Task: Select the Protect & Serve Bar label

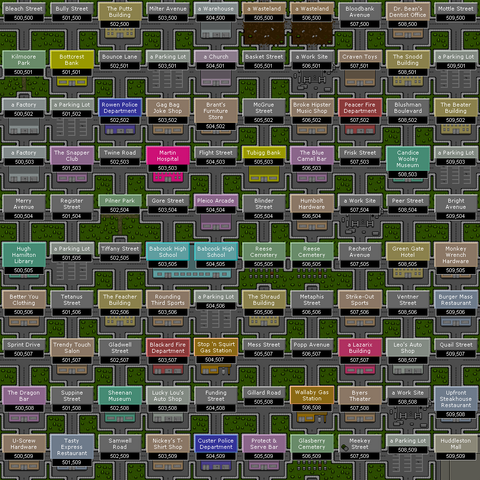Action: 264,444
